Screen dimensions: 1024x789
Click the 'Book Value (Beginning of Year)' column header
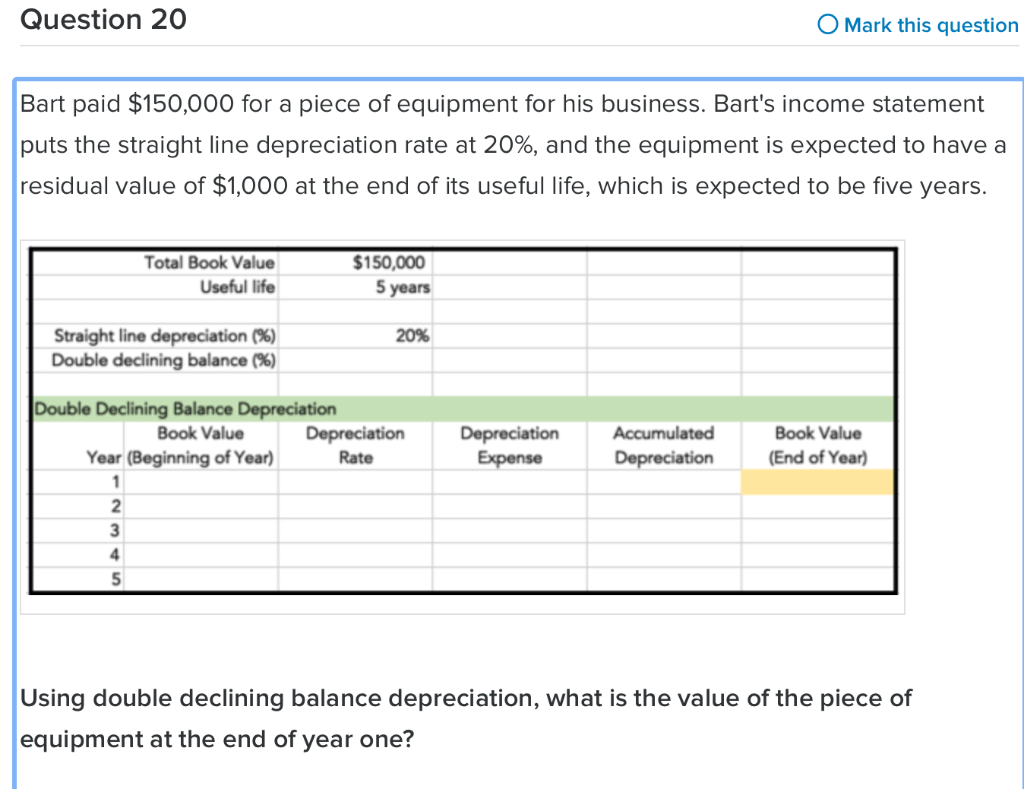pos(200,443)
